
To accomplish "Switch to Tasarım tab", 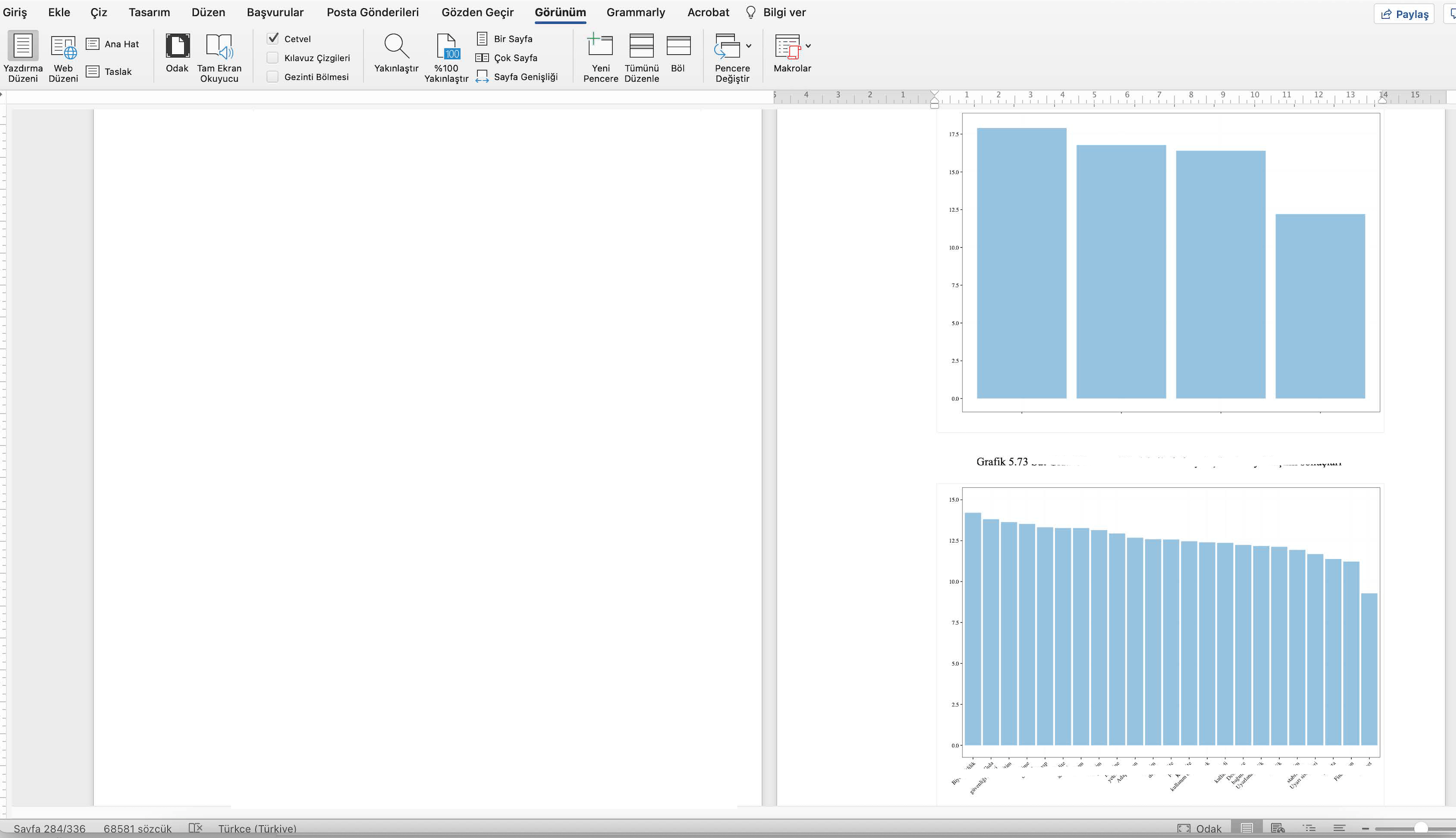I will 149,12.
